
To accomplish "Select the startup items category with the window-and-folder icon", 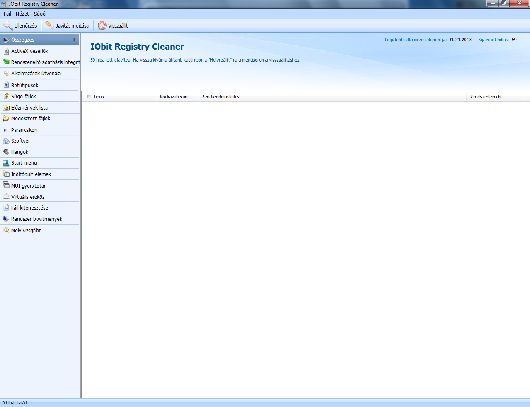I will click(40, 174).
